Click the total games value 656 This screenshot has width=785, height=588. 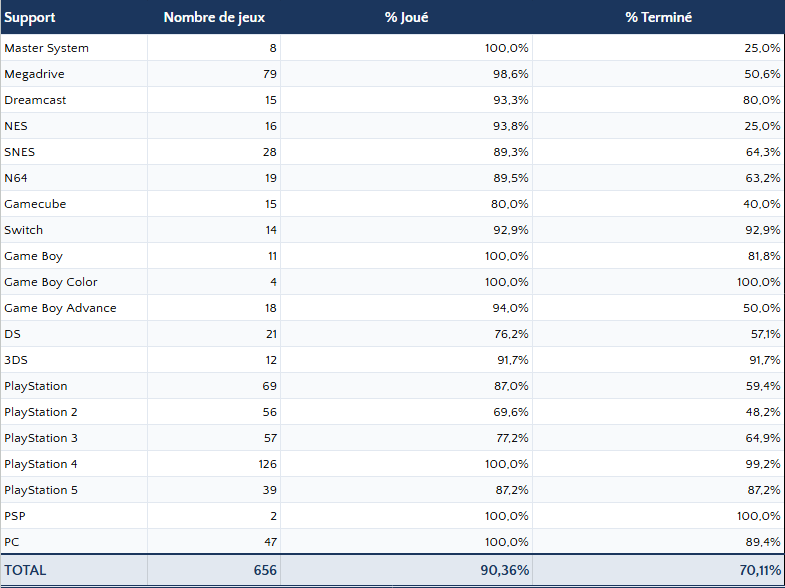[265, 570]
